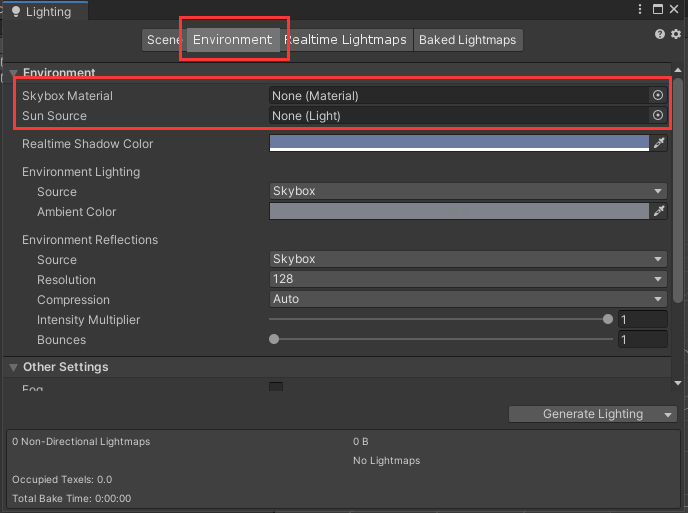
Task: Click the Environment Reflections heading
Action: pos(90,240)
